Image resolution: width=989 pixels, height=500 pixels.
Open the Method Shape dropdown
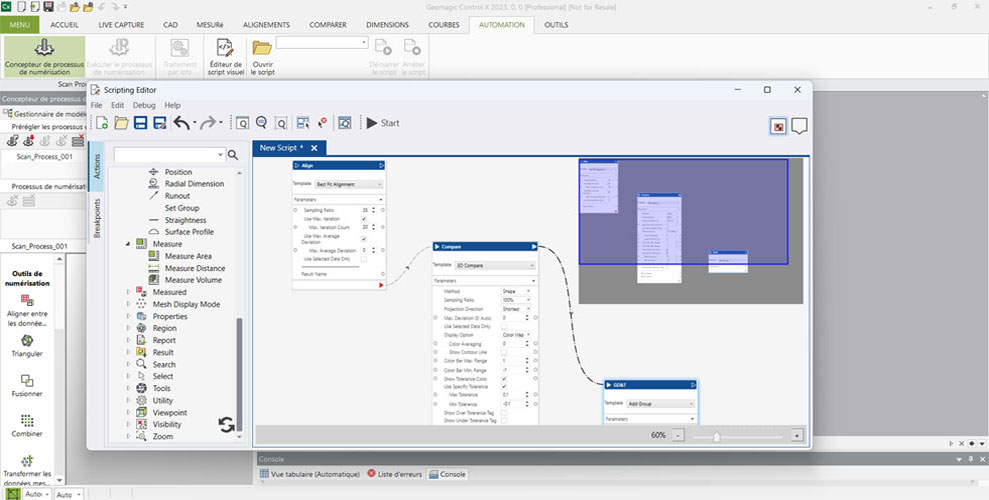[516, 291]
